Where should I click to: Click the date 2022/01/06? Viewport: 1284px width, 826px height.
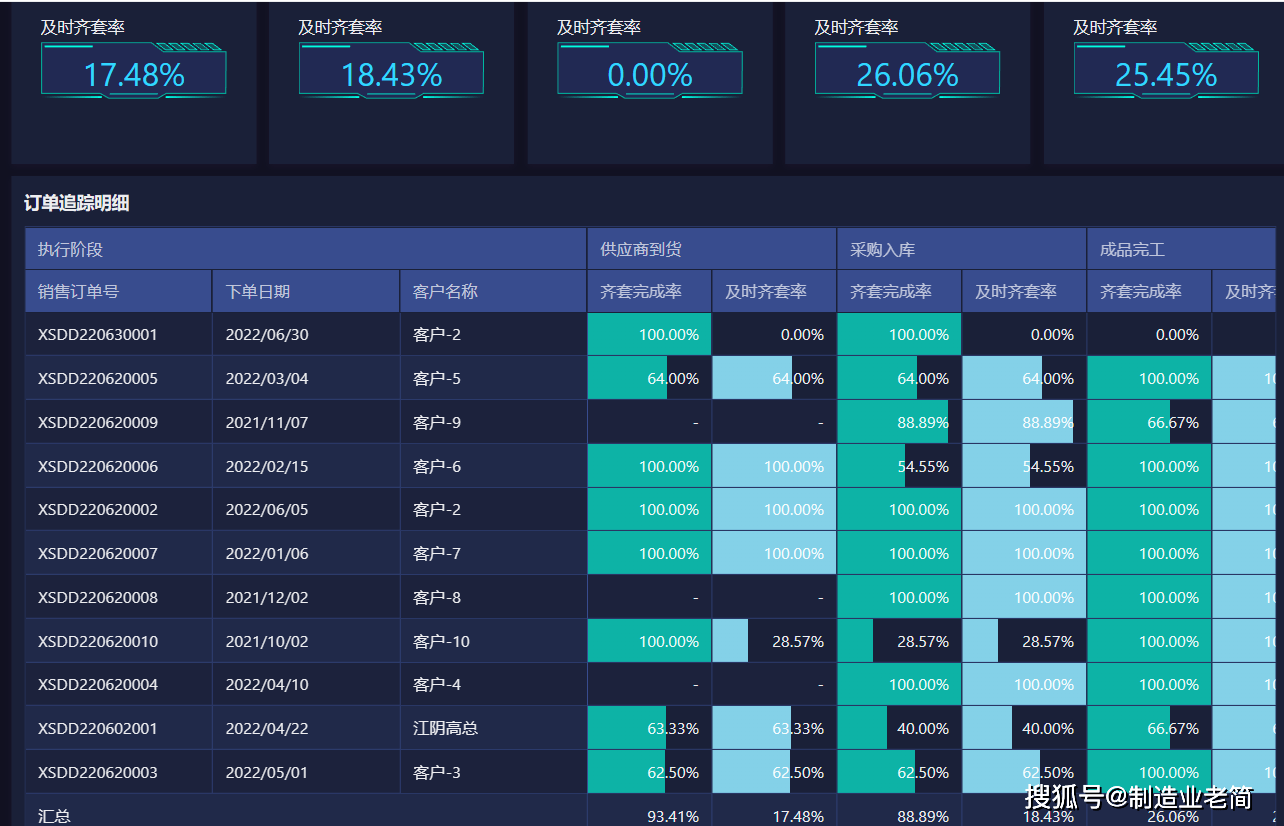click(267, 554)
